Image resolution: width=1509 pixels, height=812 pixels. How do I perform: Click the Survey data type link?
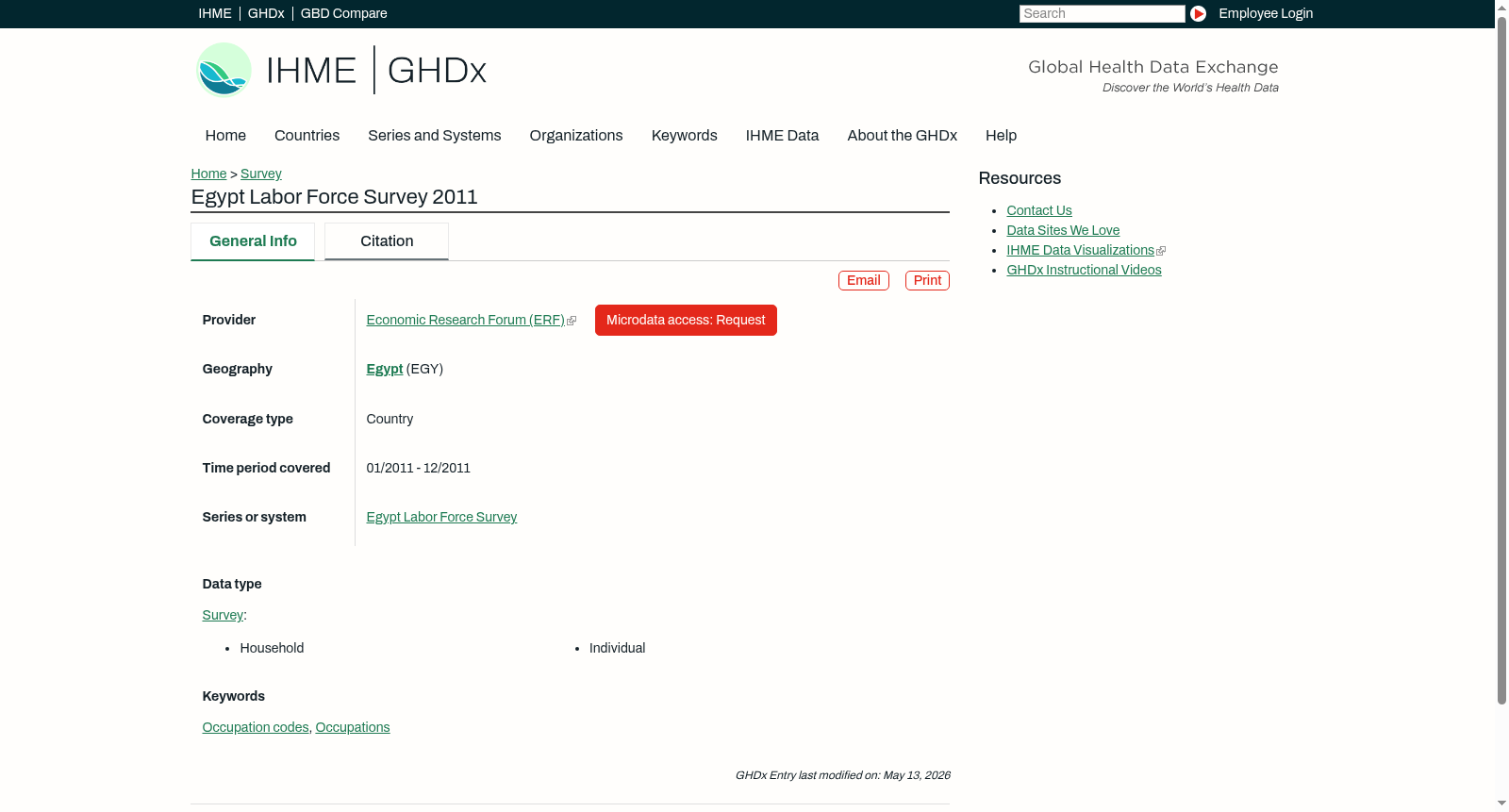[223, 615]
